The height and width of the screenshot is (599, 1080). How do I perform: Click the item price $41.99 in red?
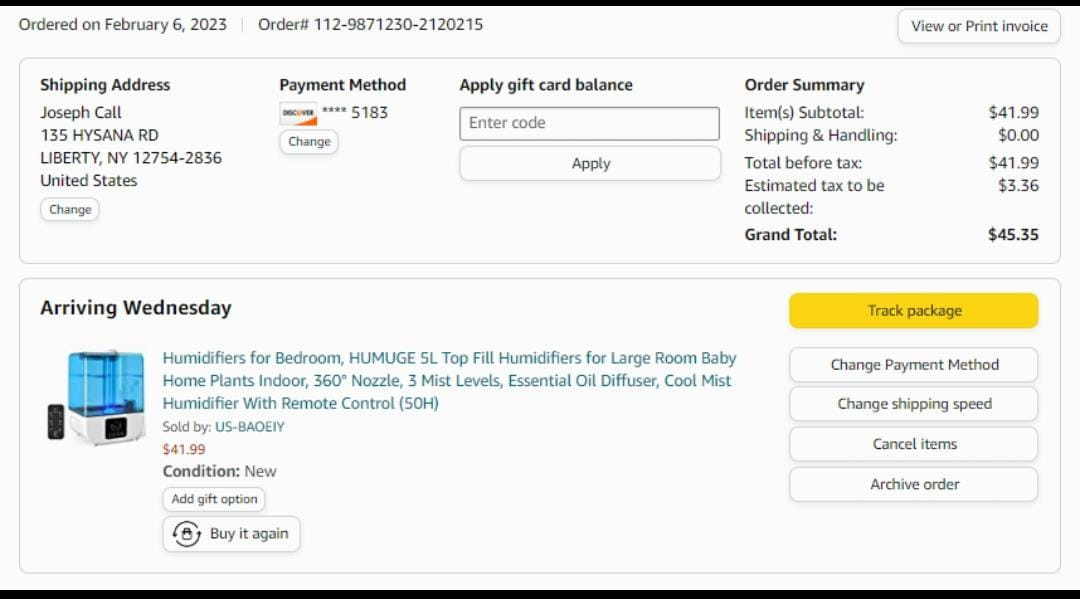point(184,450)
